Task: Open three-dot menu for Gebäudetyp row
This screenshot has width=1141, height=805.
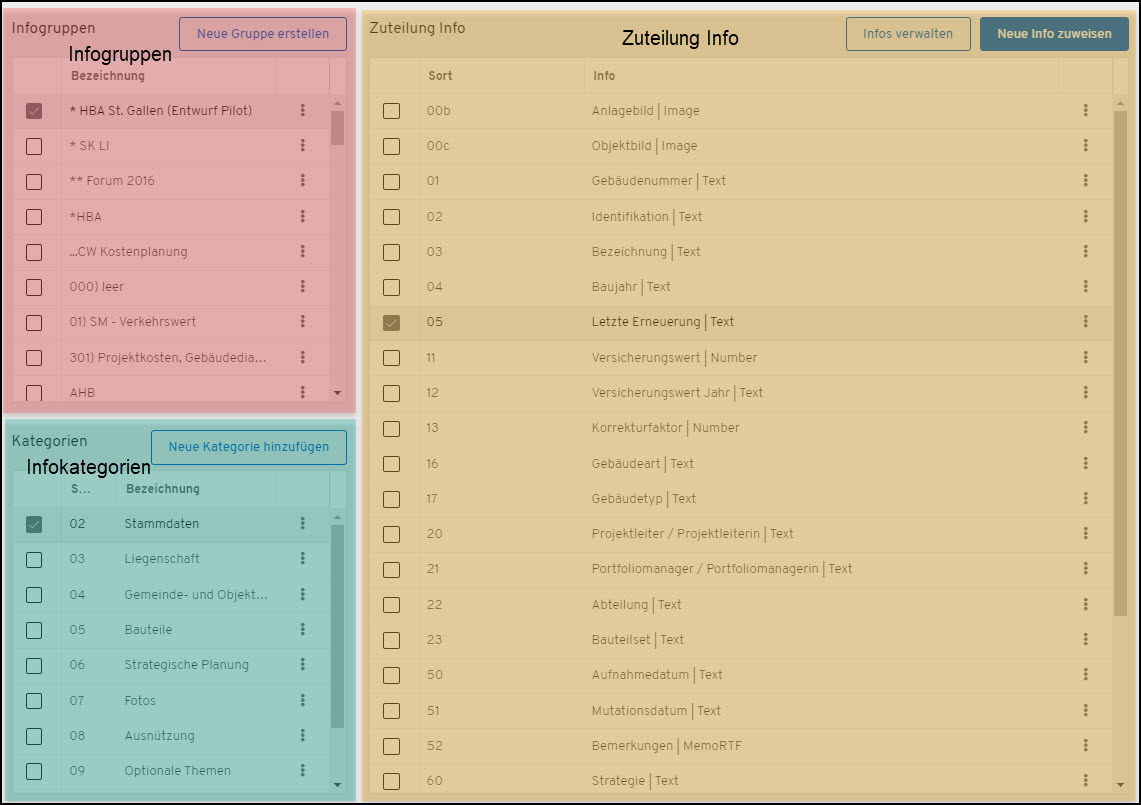Action: [1085, 499]
